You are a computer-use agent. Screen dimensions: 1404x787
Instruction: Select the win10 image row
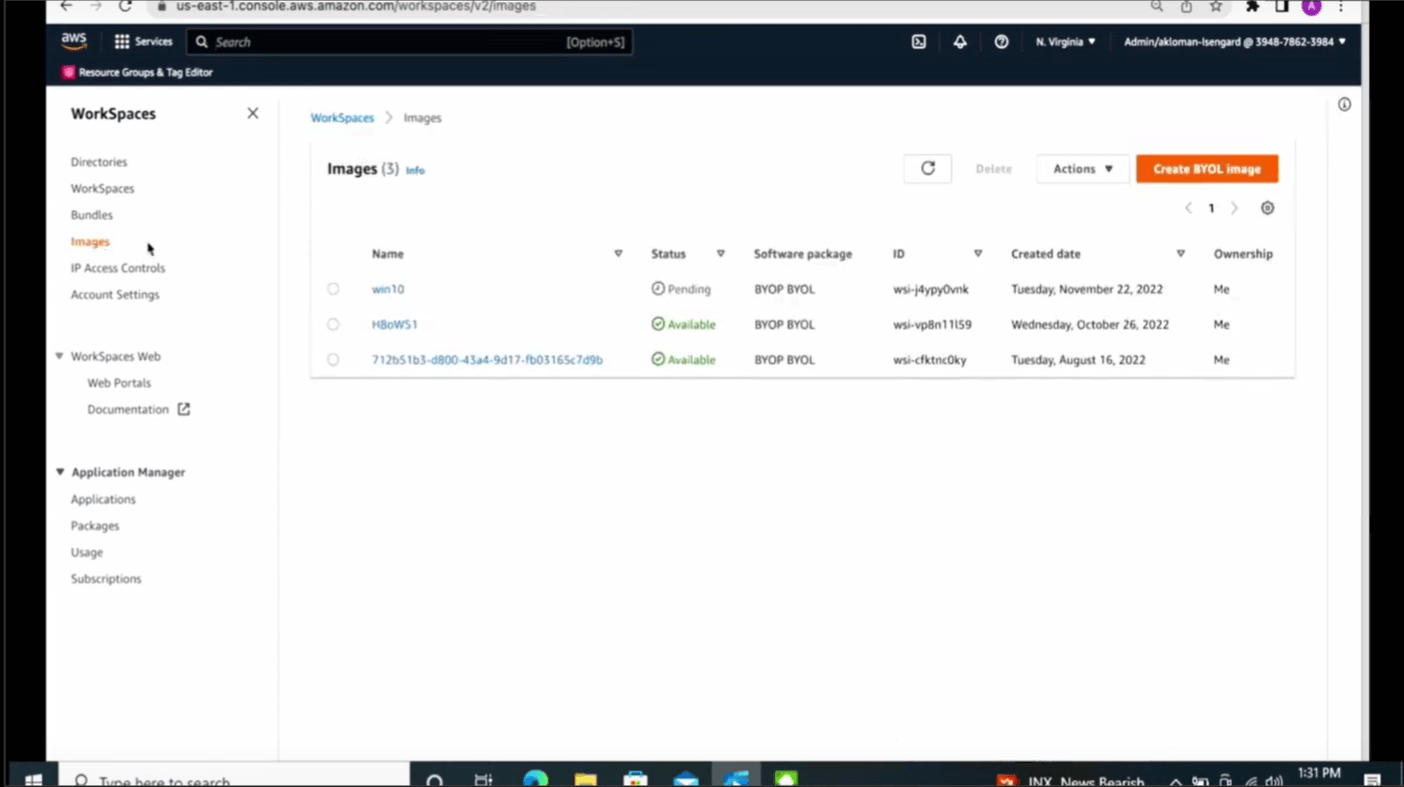[333, 289]
